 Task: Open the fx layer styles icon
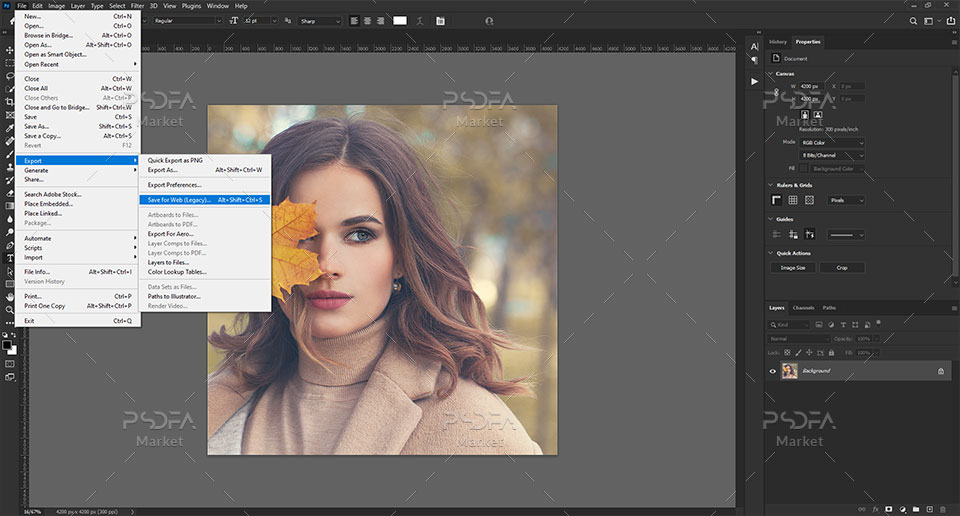(x=875, y=509)
